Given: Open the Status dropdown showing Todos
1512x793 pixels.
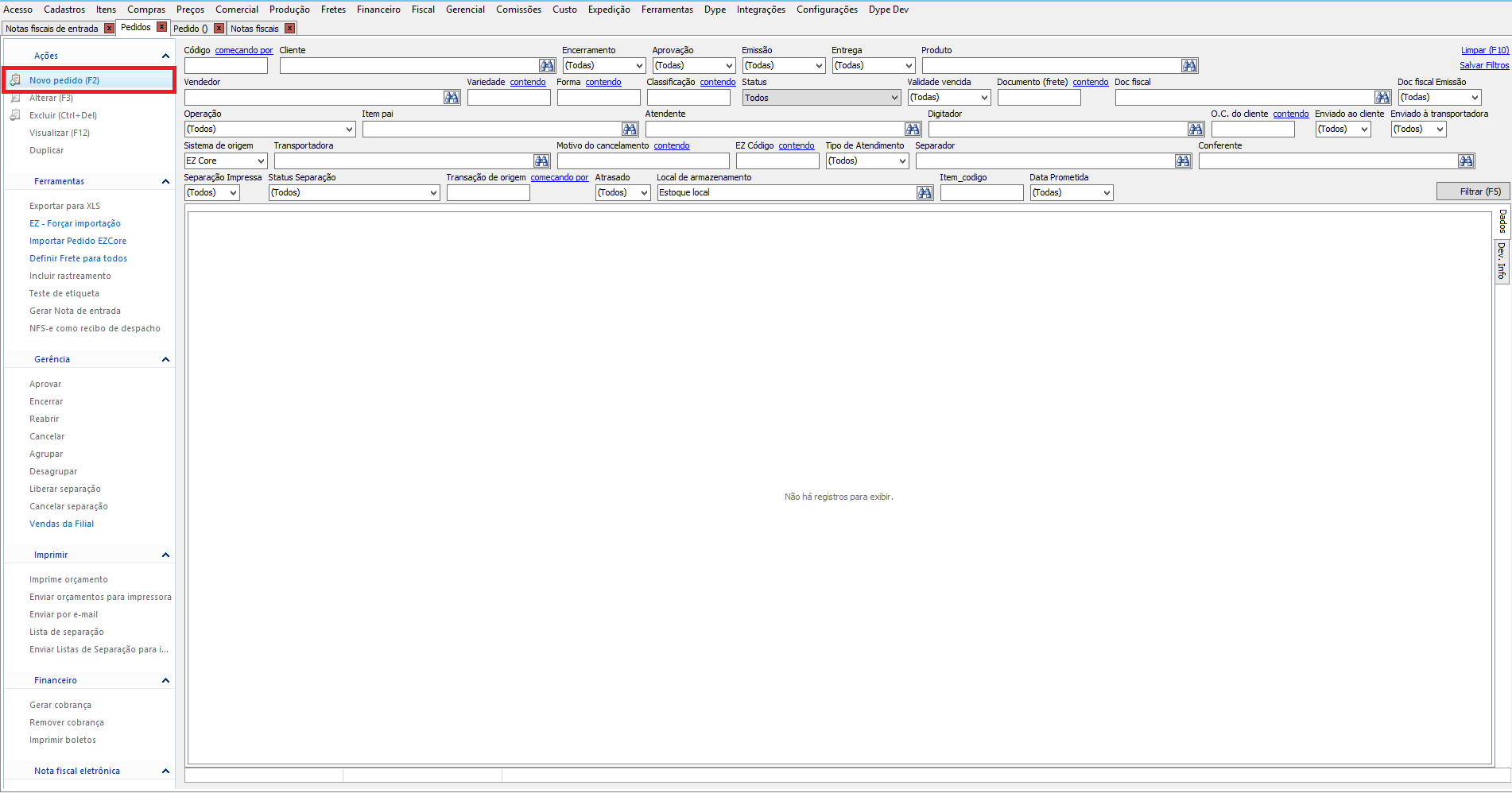Looking at the screenshot, I should [821, 98].
